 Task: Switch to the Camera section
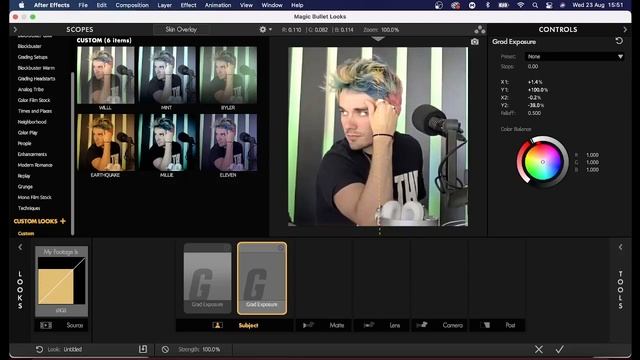(439, 325)
